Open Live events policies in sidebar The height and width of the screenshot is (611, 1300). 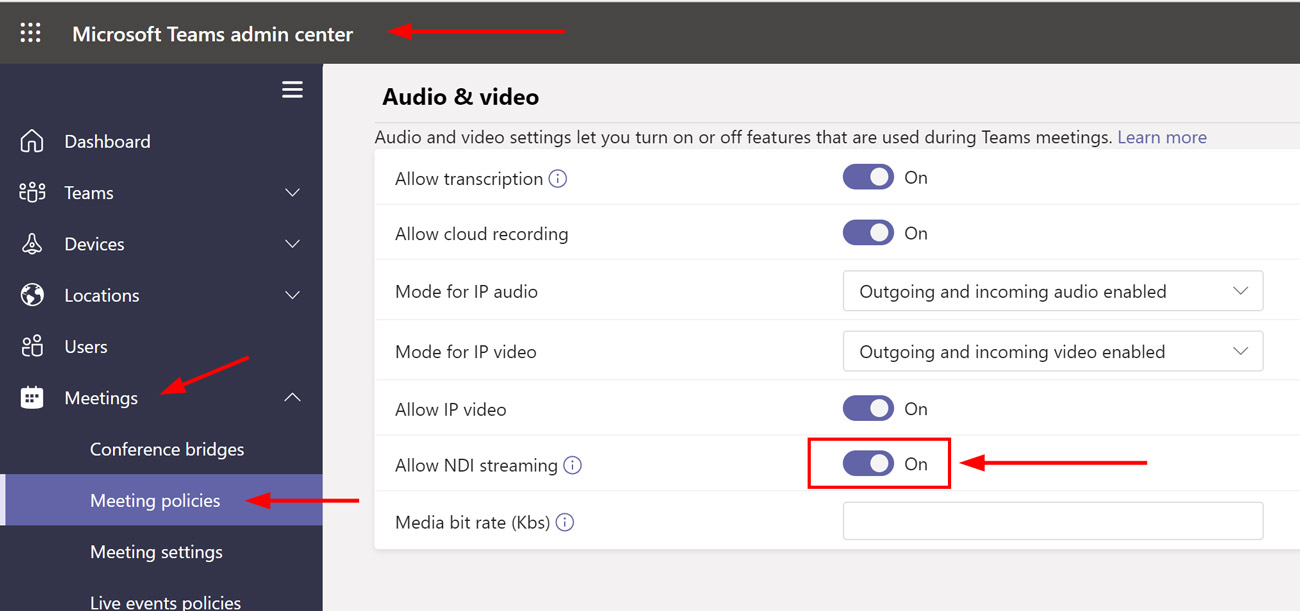[165, 602]
